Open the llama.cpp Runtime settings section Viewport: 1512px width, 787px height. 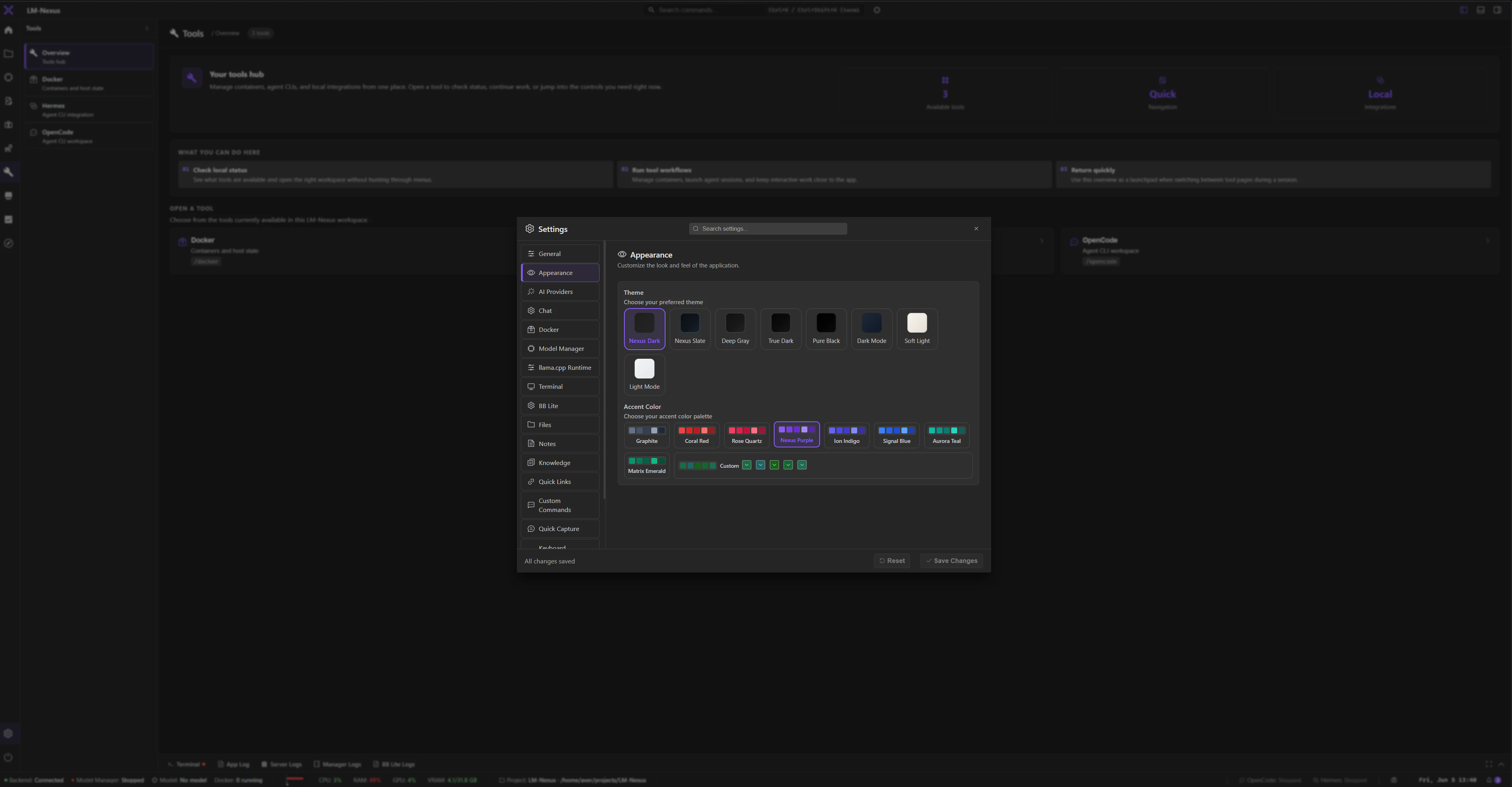click(560, 367)
